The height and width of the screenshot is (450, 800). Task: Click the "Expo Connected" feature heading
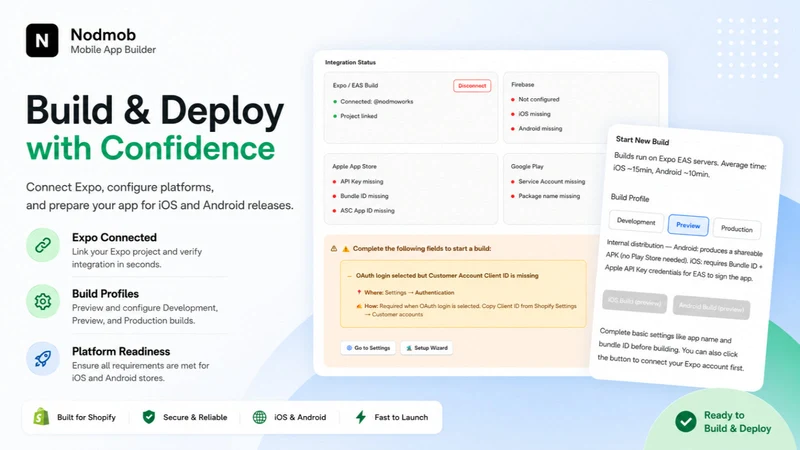(x=114, y=237)
